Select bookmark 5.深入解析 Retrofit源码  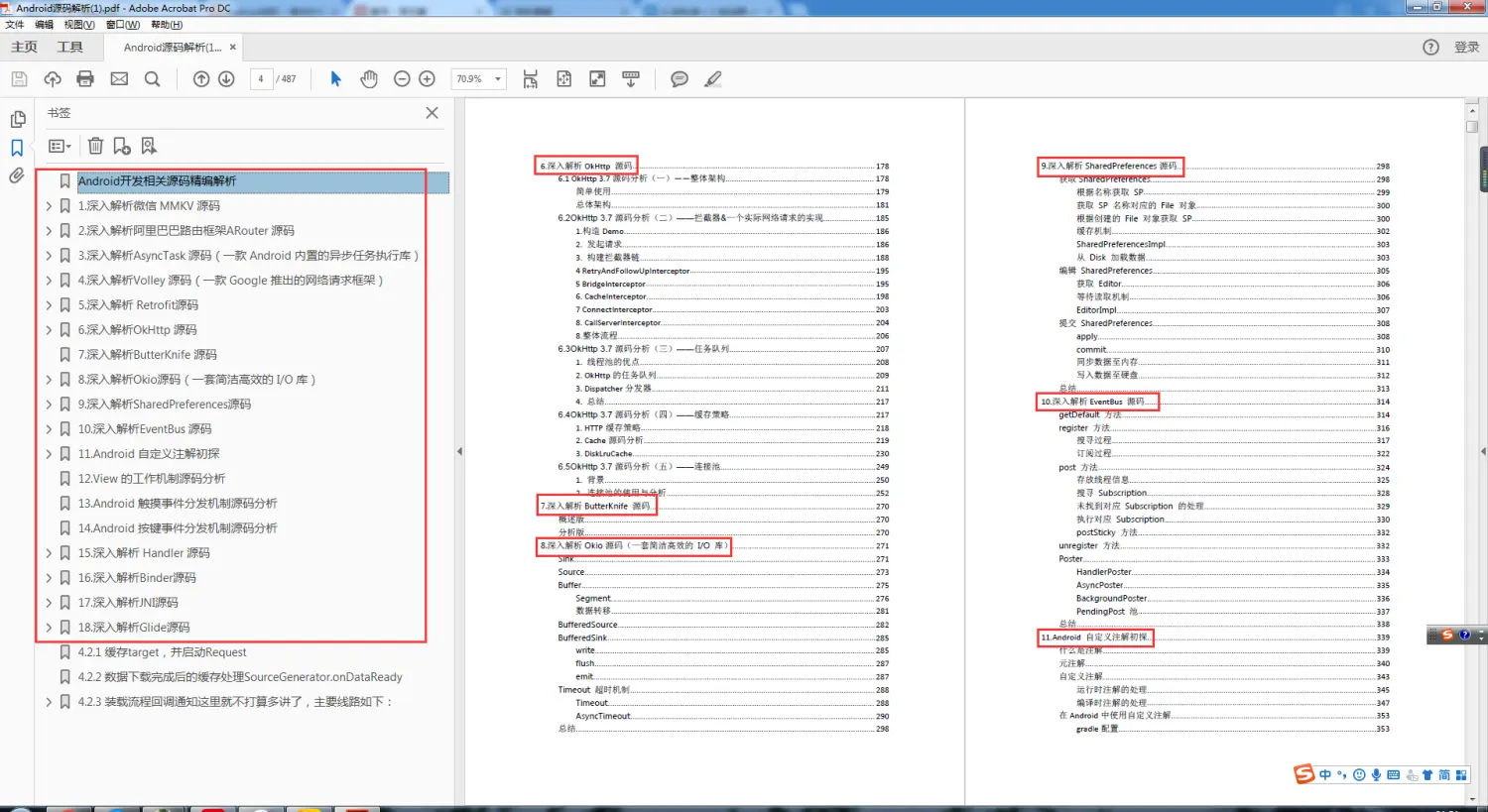pos(138,305)
